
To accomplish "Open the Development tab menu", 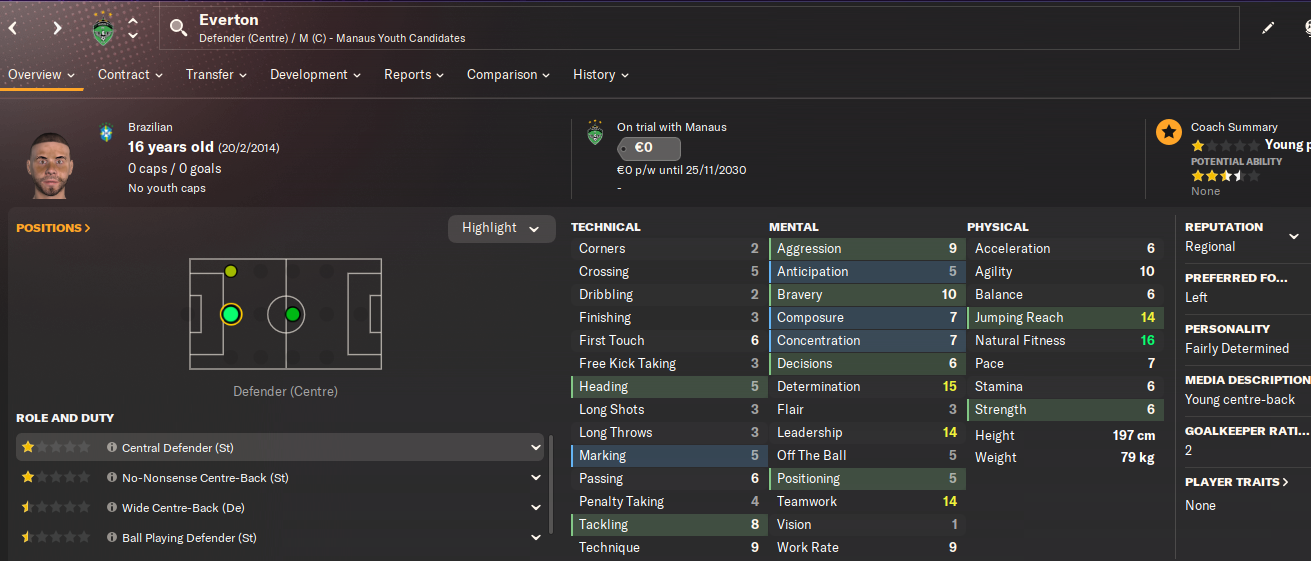I will pos(315,75).
